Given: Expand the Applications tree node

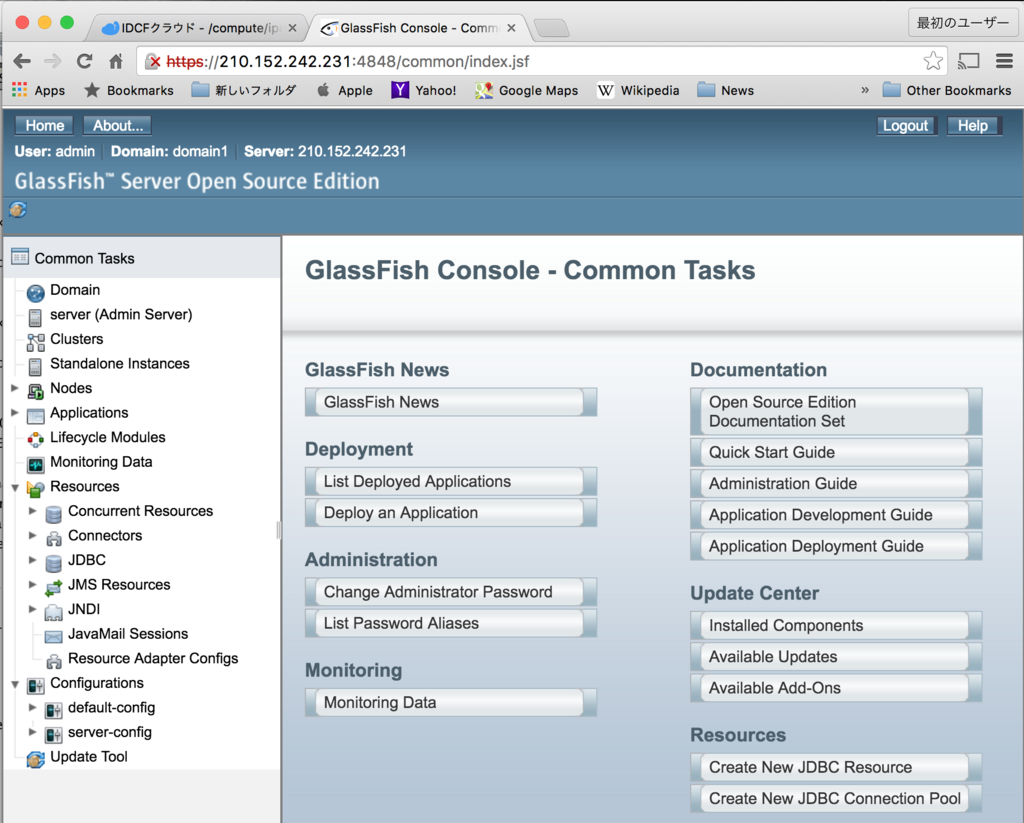Looking at the screenshot, I should click(x=14, y=413).
